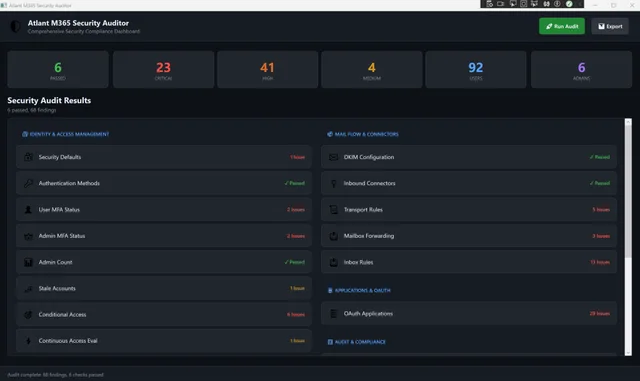The image size is (640, 381).
Task: Click the Audit complete status bar message
Action: (x=56, y=375)
